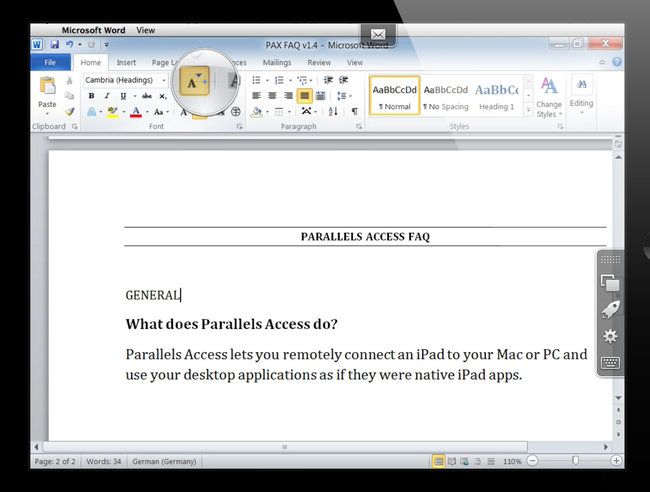
Task: Click Decrease Indent icon
Action: click(328, 80)
